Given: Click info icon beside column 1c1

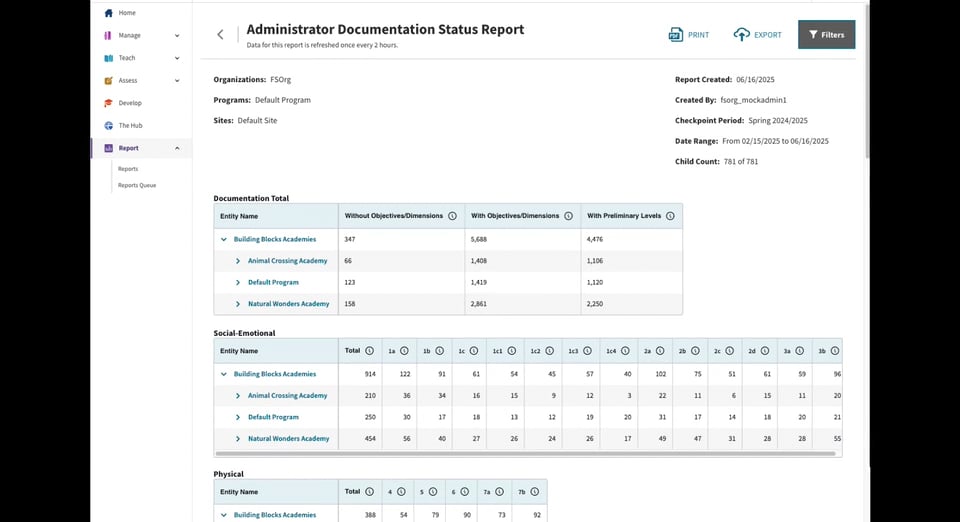Looking at the screenshot, I should tap(512, 351).
